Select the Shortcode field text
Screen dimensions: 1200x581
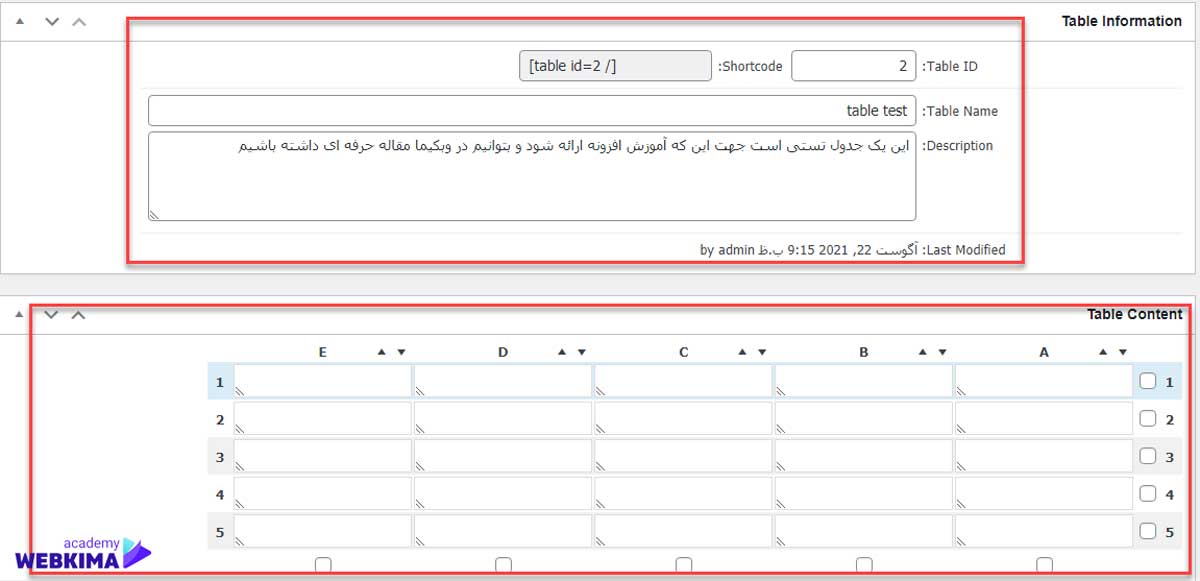pos(616,66)
